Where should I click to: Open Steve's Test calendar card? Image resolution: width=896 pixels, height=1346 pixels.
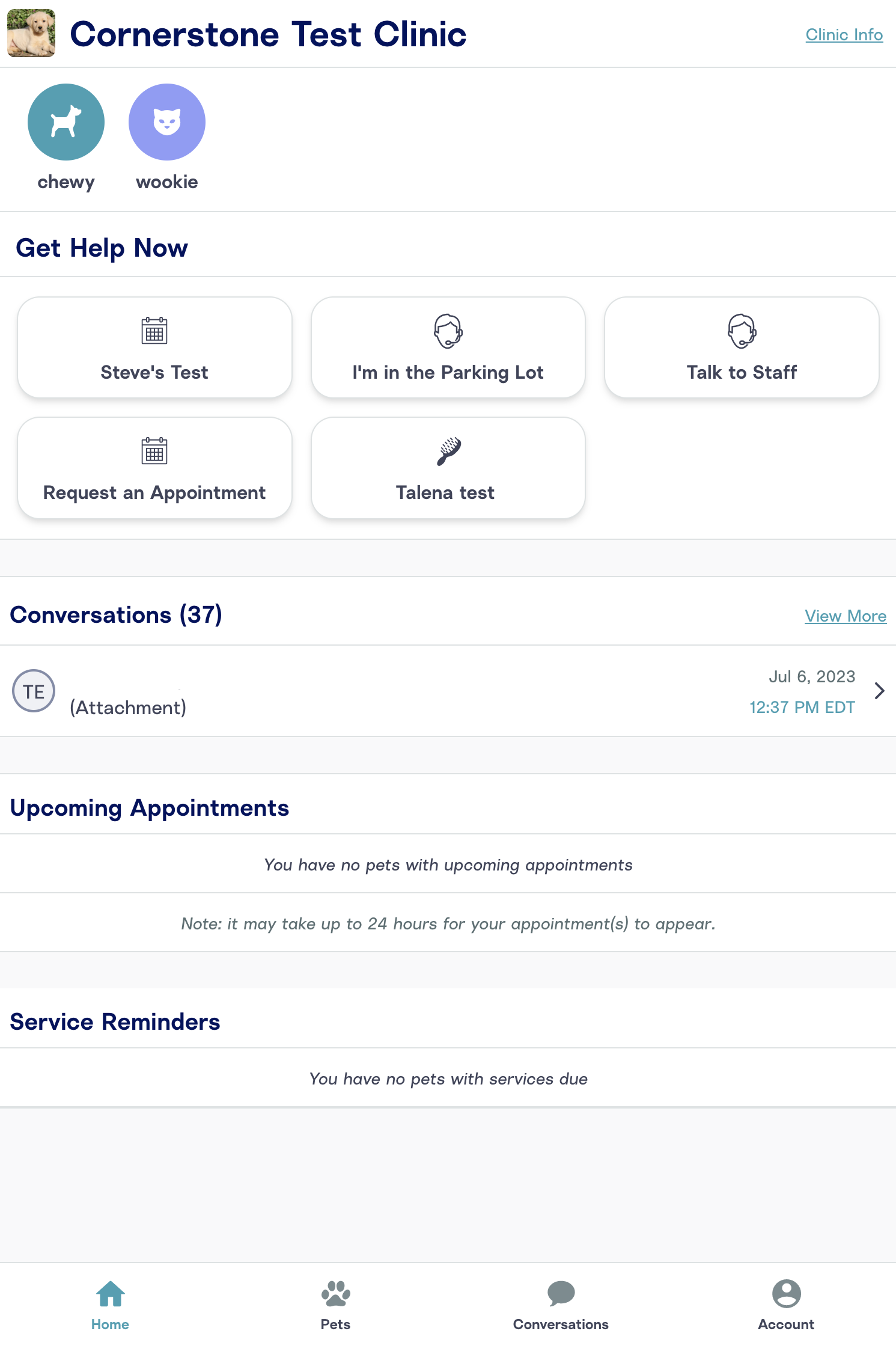pos(154,347)
